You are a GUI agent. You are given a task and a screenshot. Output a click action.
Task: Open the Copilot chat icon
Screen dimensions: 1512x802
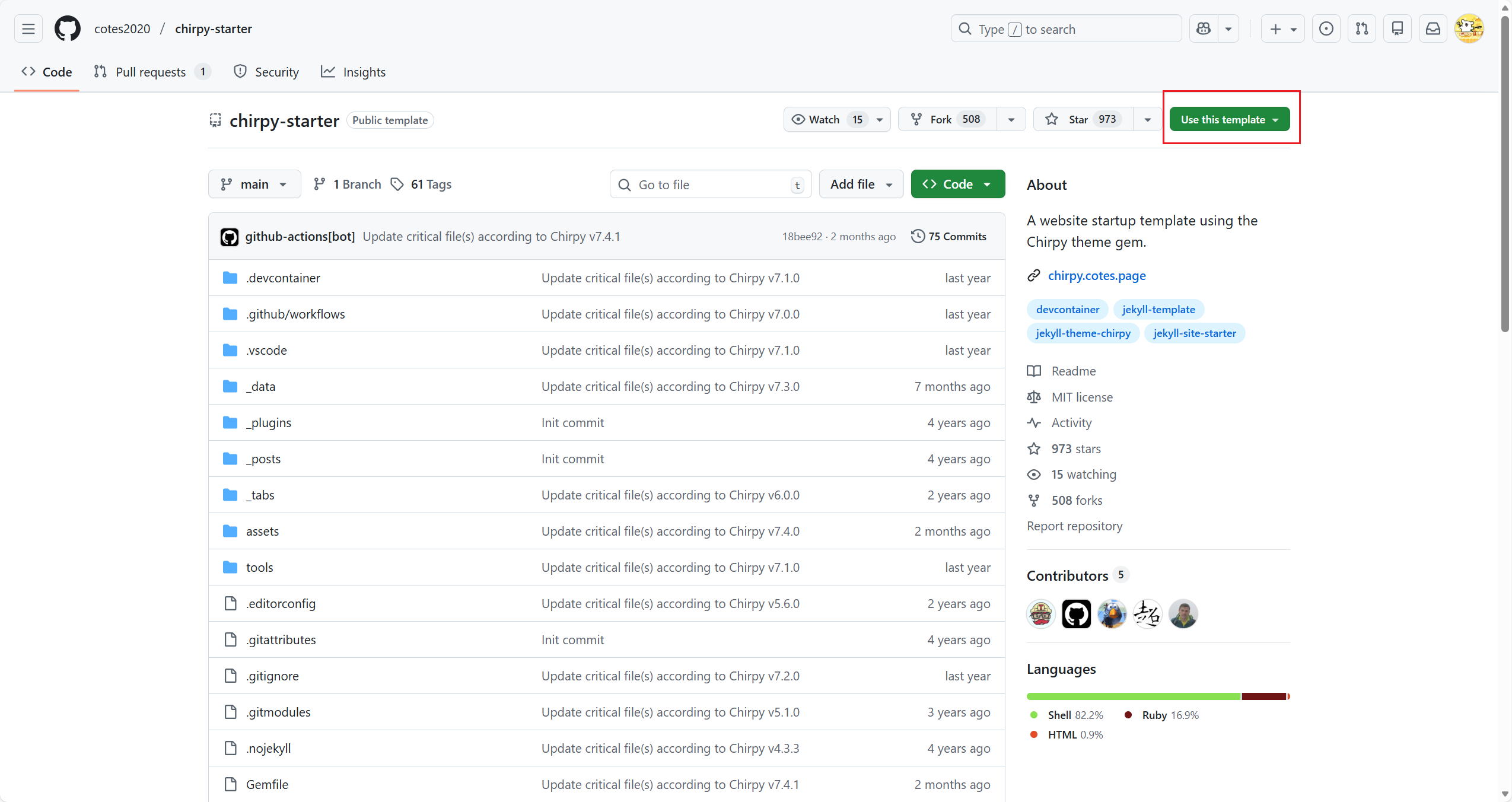1204,28
